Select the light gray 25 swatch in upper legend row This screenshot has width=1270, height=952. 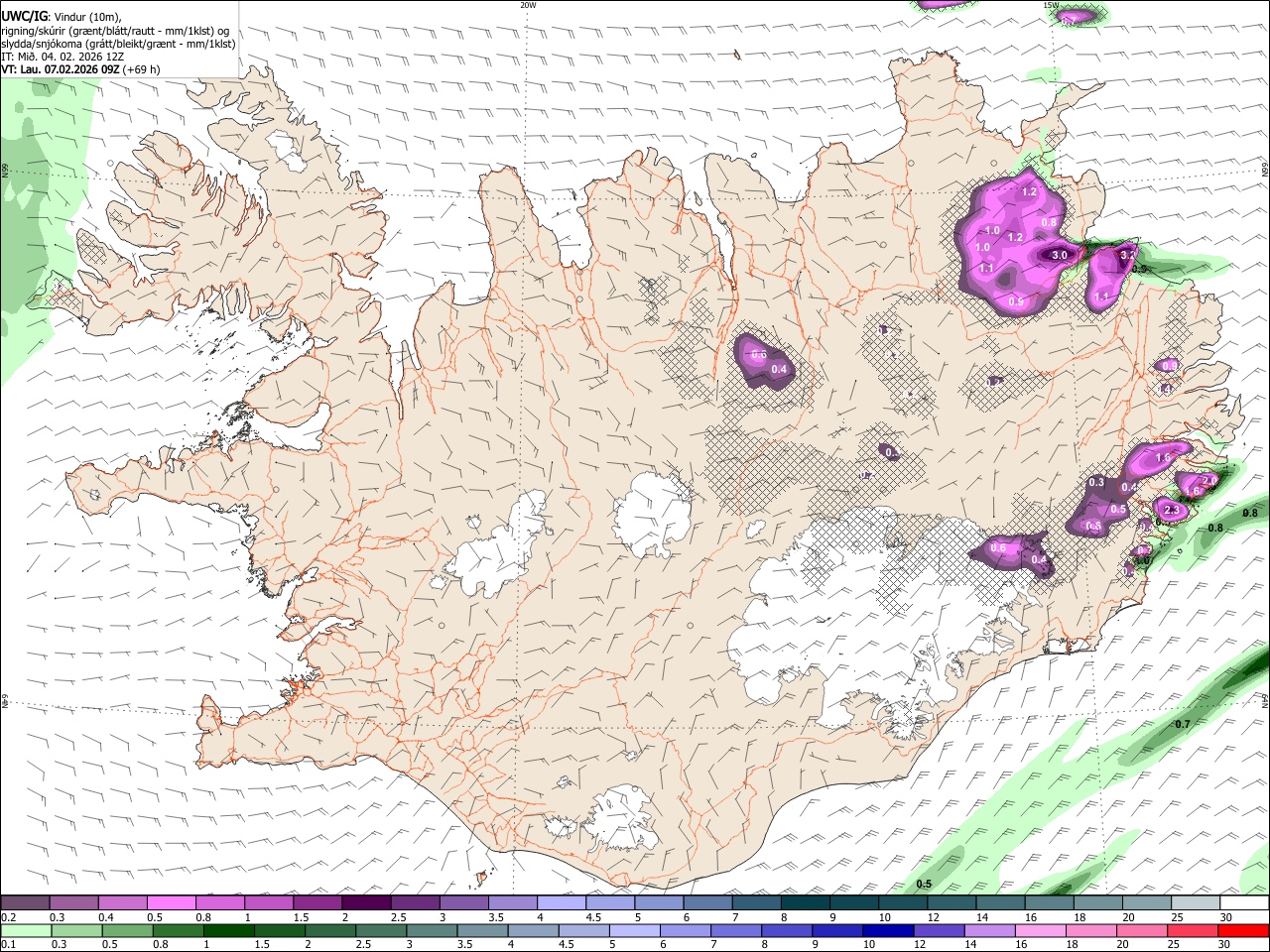click(x=1196, y=903)
